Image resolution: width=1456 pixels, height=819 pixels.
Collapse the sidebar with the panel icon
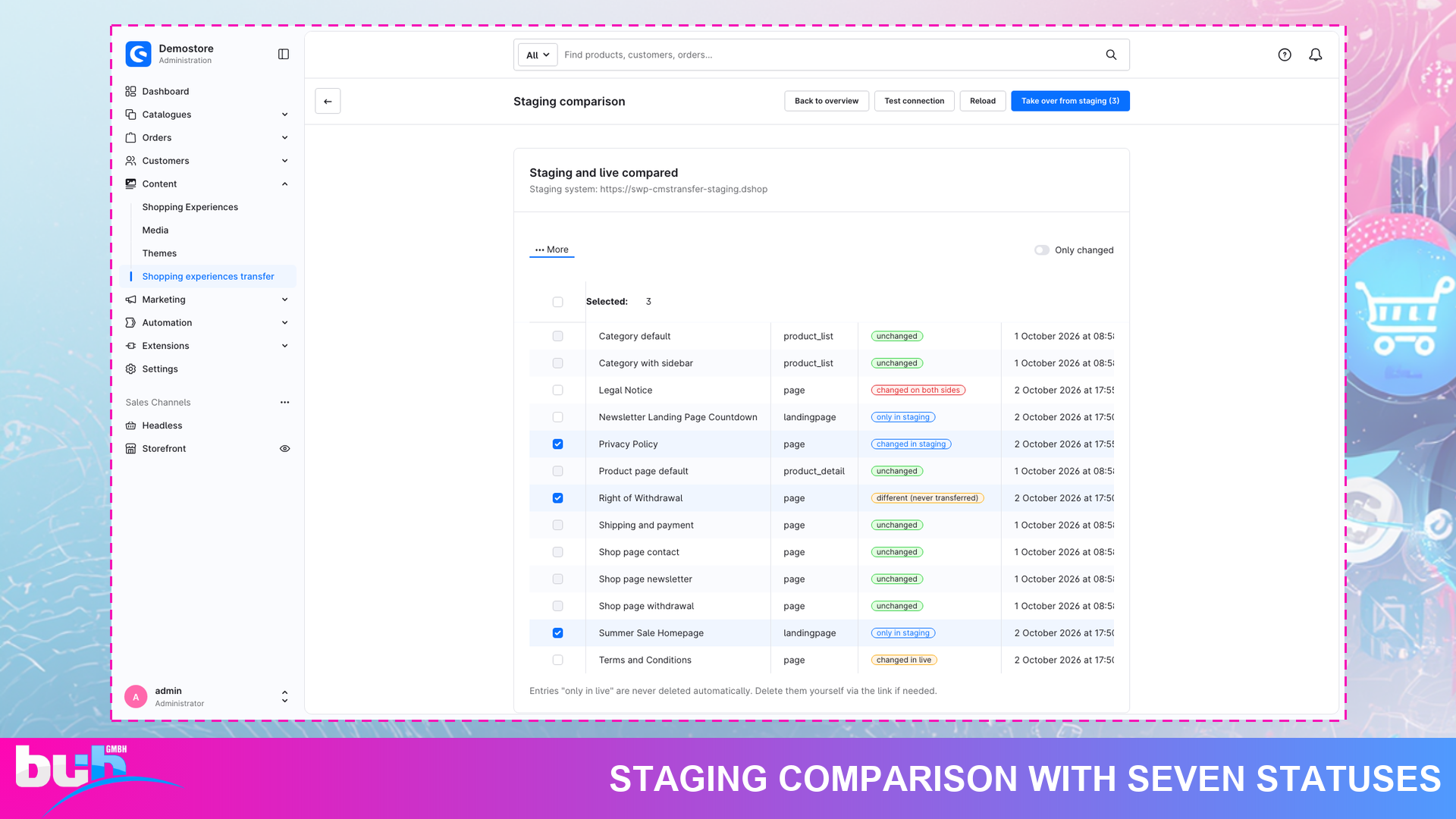pyautogui.click(x=284, y=54)
